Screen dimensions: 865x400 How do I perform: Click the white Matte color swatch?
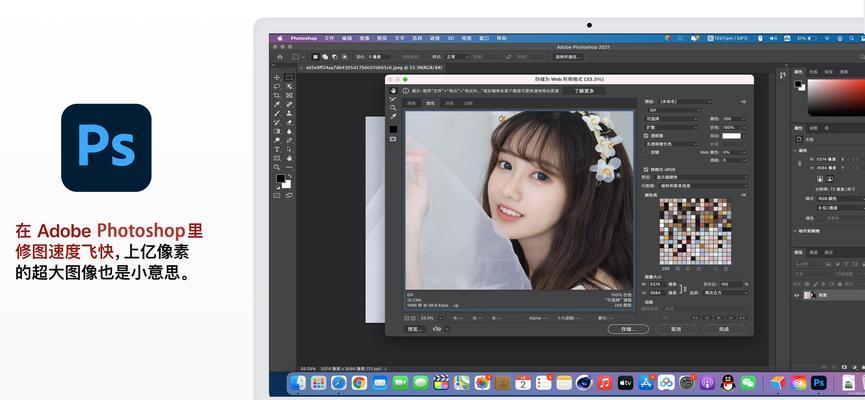click(731, 135)
